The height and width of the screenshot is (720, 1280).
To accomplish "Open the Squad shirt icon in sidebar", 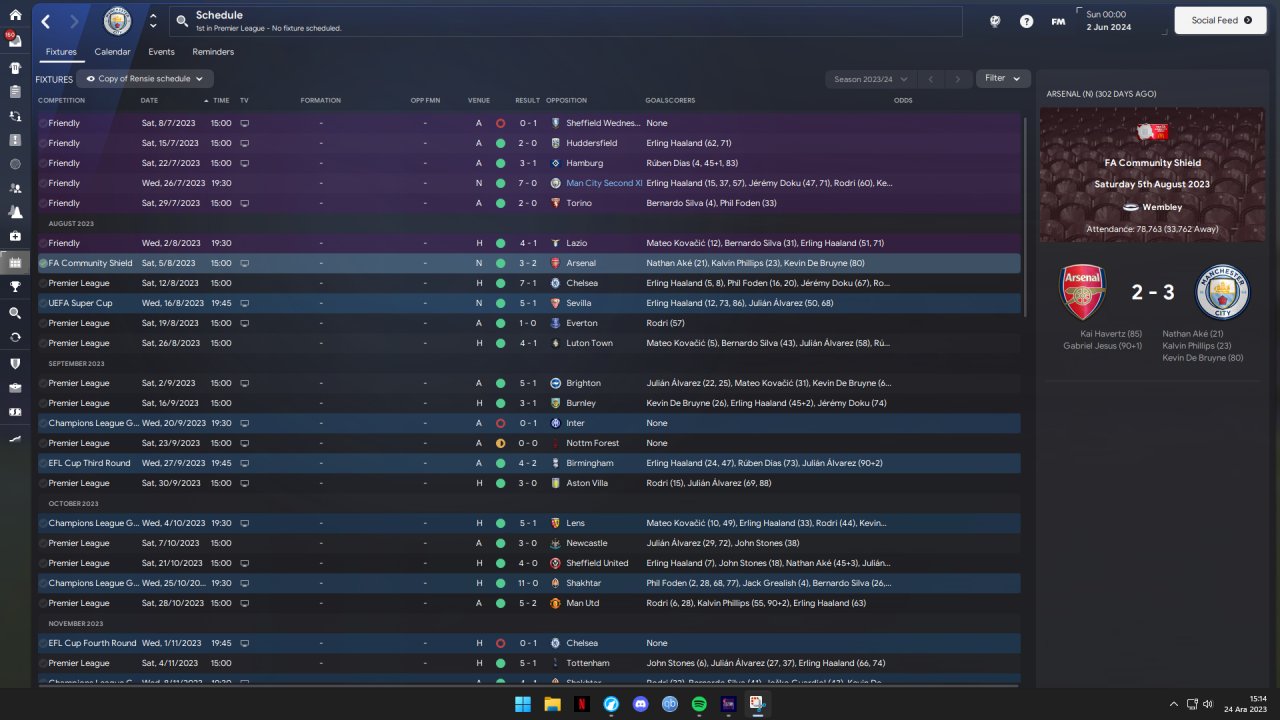I will (x=15, y=69).
